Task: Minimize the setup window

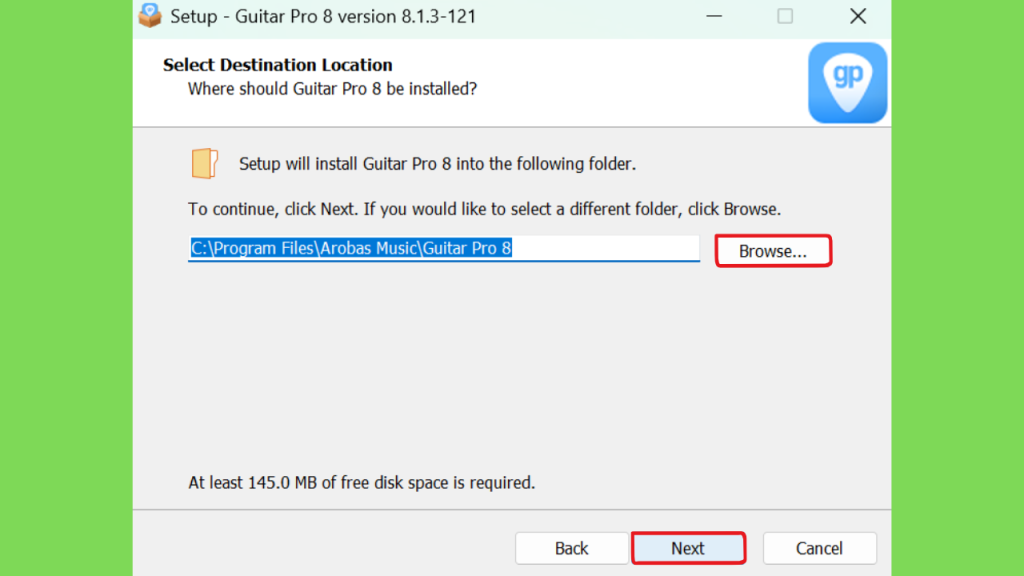Action: [x=714, y=16]
